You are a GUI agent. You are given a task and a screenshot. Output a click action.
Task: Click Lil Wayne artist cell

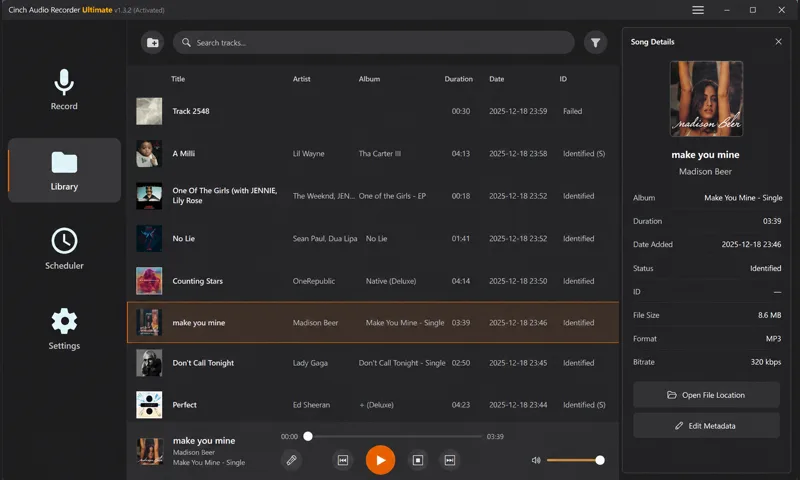pyautogui.click(x=308, y=154)
